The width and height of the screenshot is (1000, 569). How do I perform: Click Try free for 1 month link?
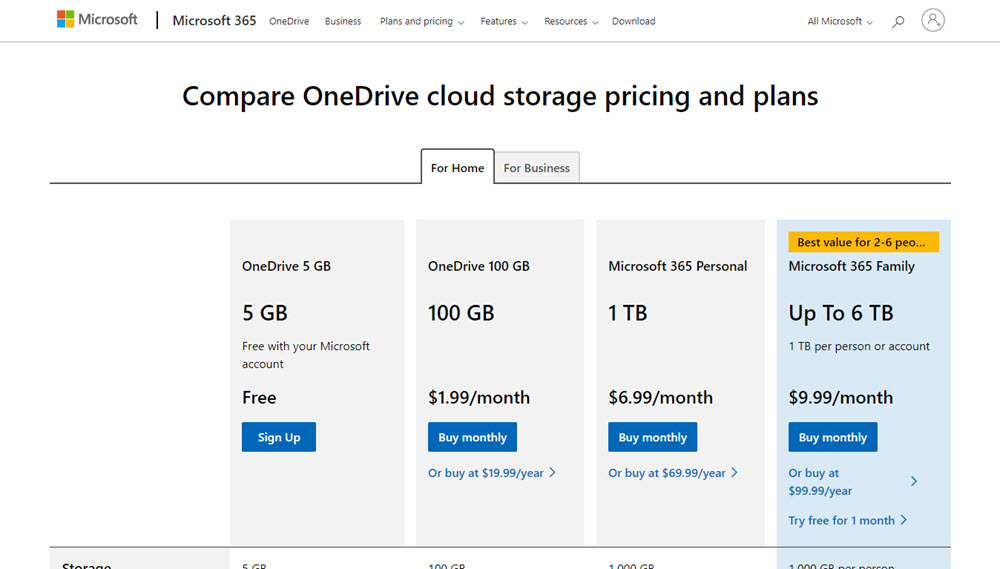point(847,521)
